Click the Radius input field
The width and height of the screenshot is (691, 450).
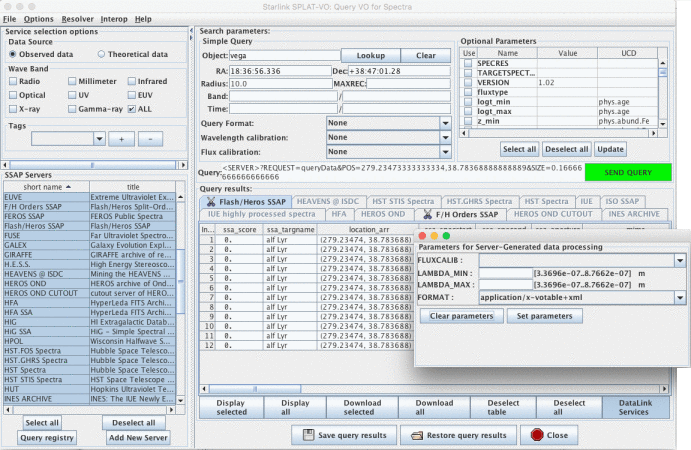[x=280, y=84]
